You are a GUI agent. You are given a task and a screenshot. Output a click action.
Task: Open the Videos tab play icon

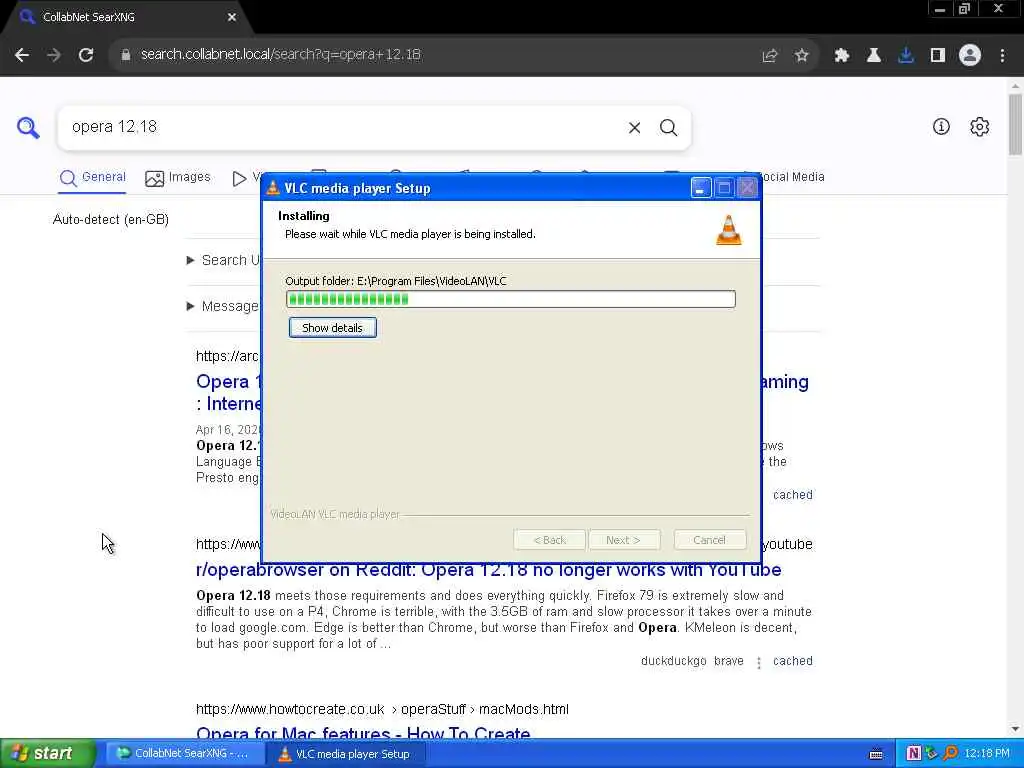click(240, 178)
